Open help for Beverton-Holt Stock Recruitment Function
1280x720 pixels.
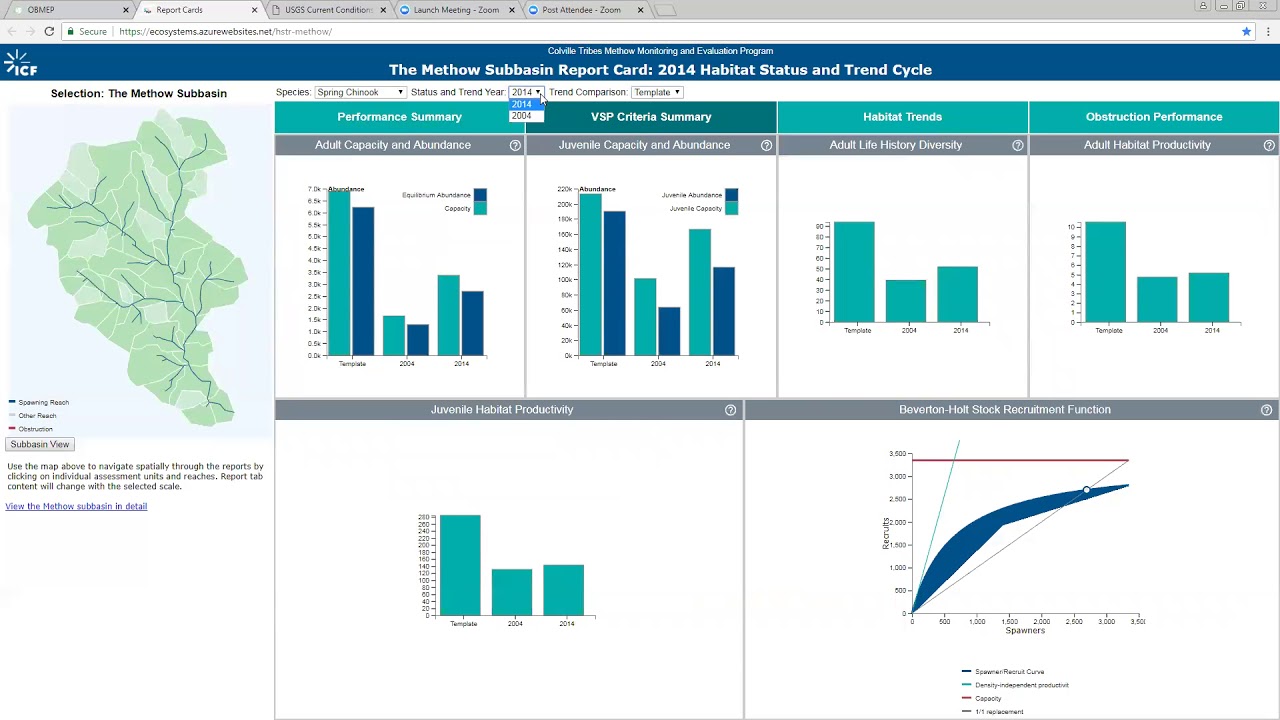pos(1266,410)
